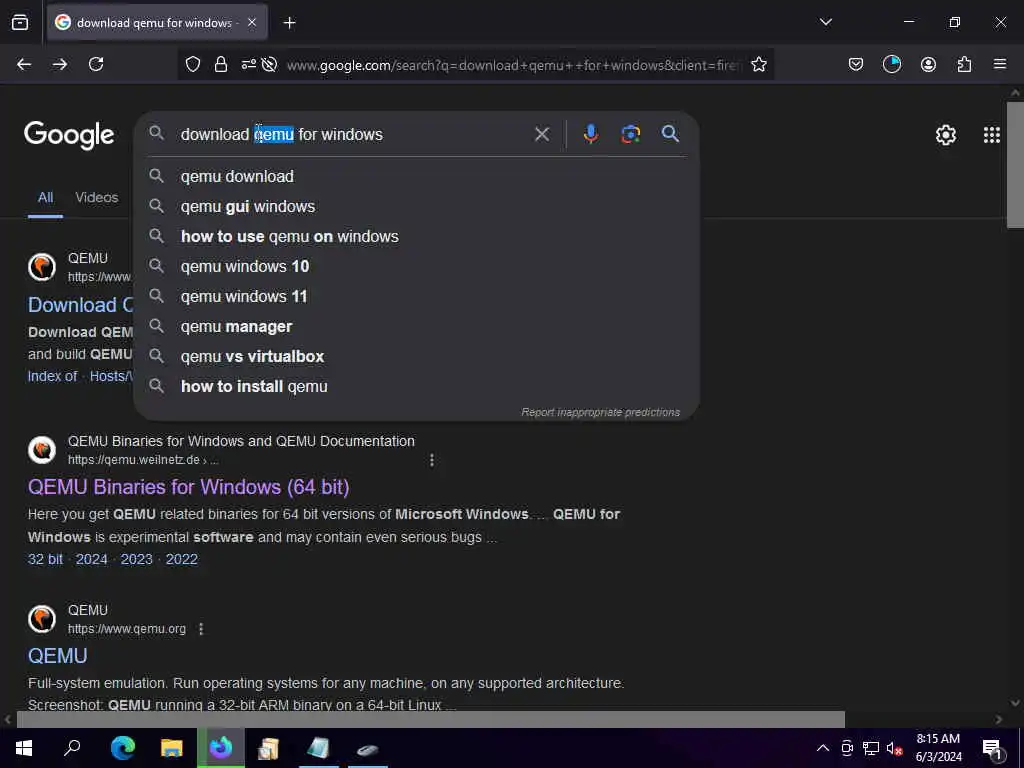Viewport: 1024px width, 768px height.
Task: Open network status tray icon
Action: click(871, 748)
